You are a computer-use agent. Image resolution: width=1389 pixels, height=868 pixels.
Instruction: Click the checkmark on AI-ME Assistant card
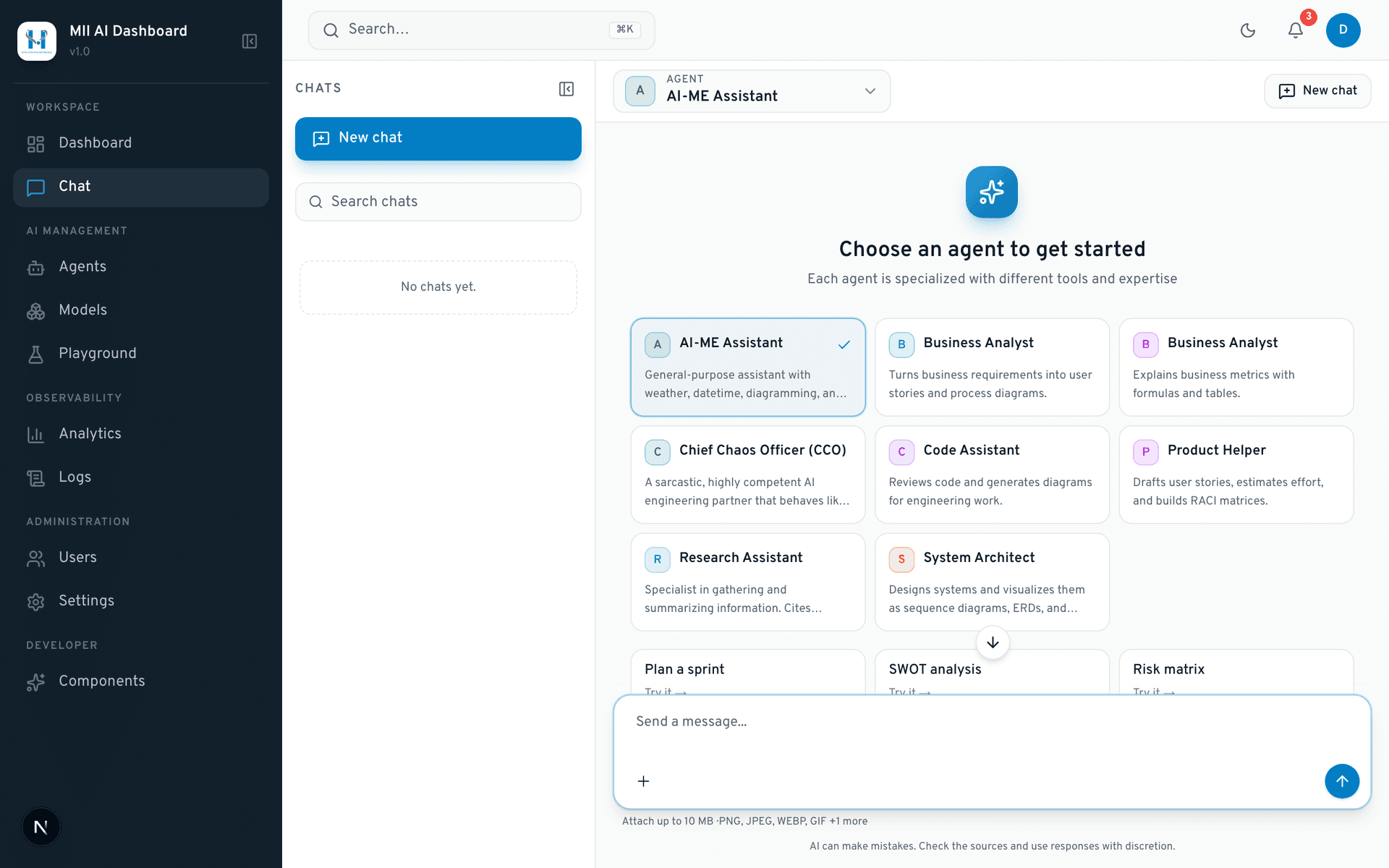844,345
